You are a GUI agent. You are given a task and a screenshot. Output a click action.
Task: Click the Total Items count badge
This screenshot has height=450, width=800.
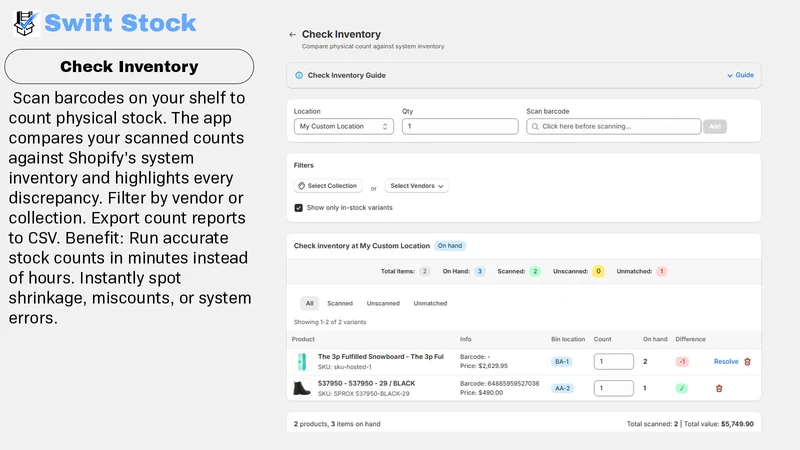click(x=424, y=271)
